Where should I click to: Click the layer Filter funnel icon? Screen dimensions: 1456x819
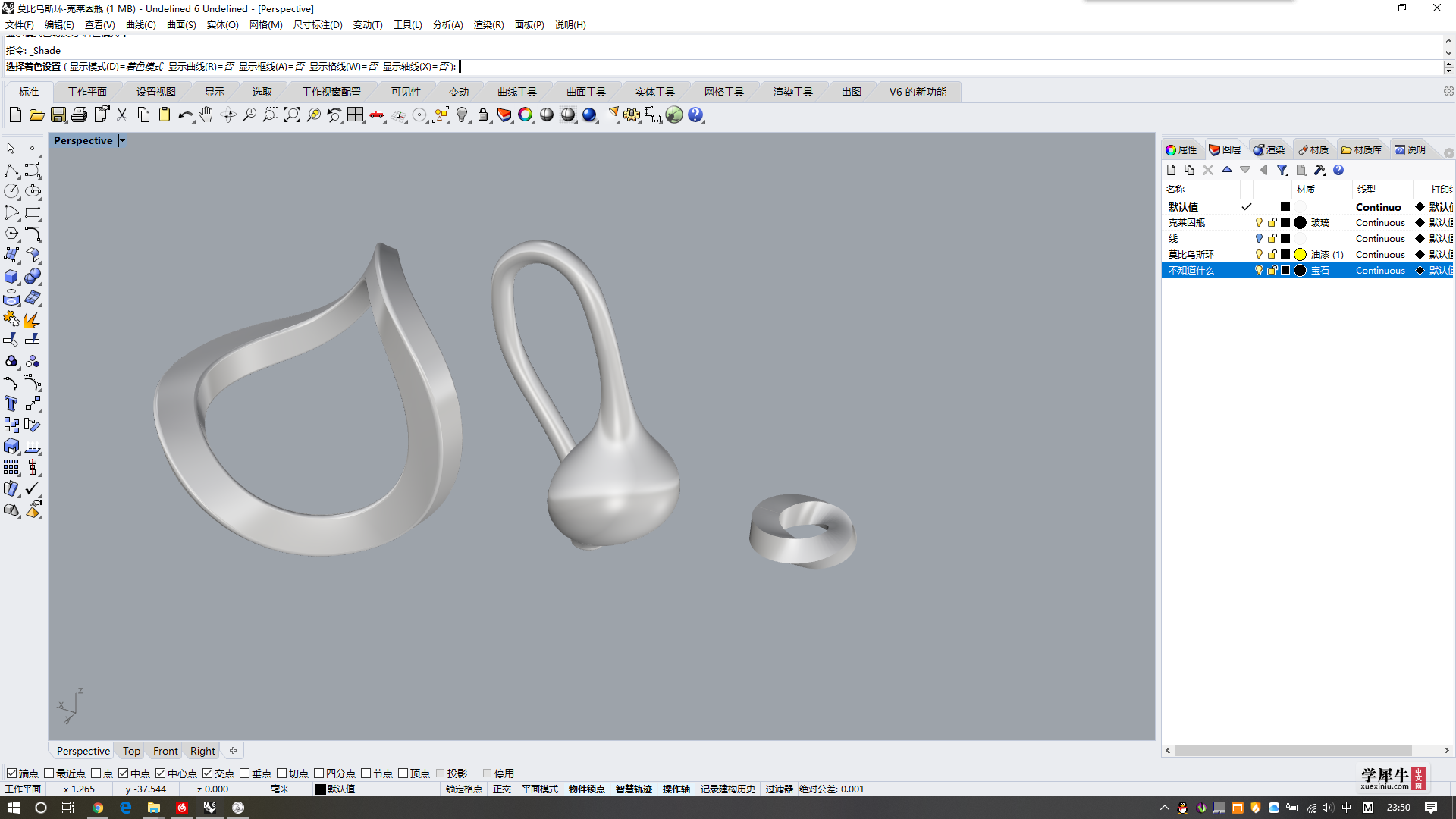pyautogui.click(x=1282, y=170)
